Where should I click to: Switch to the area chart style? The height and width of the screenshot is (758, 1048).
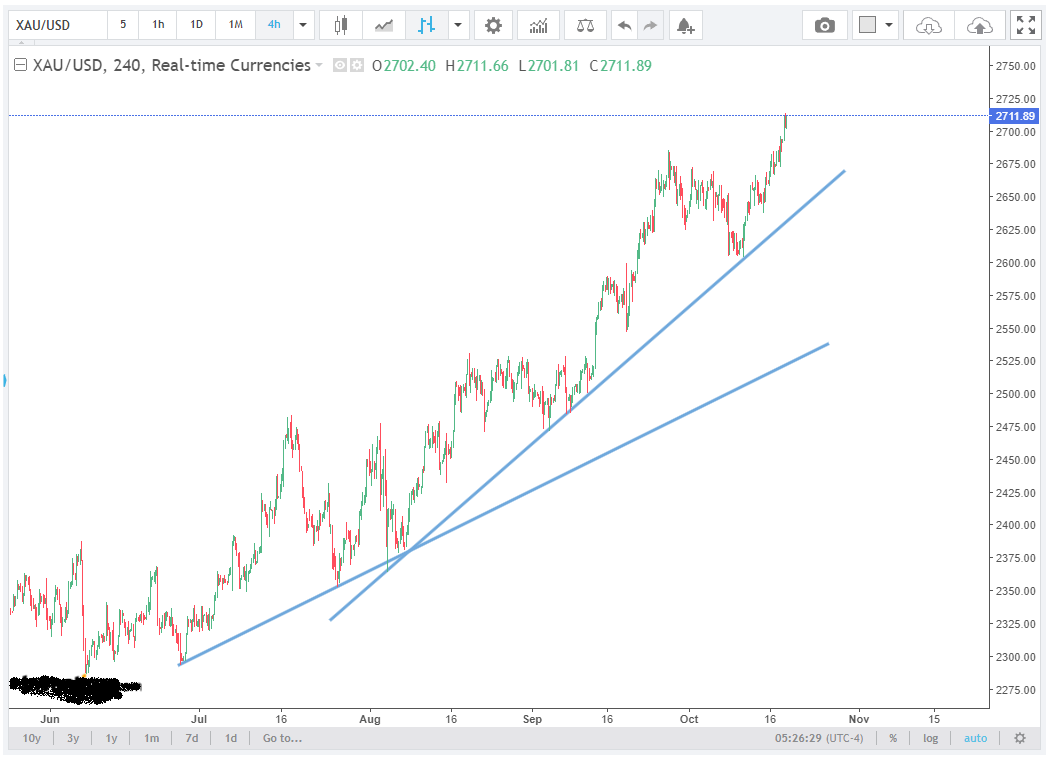(x=383, y=24)
